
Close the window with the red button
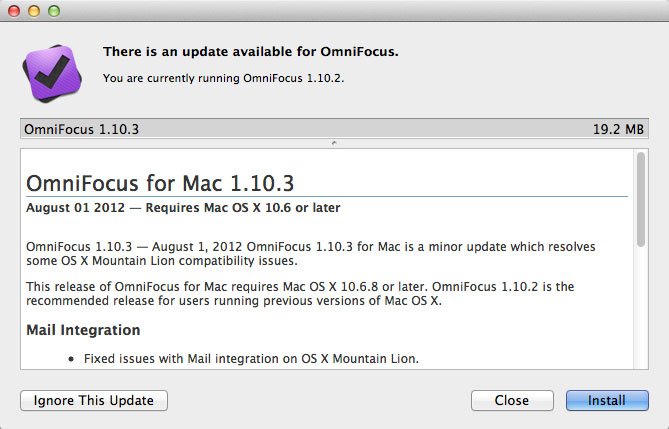point(14,11)
